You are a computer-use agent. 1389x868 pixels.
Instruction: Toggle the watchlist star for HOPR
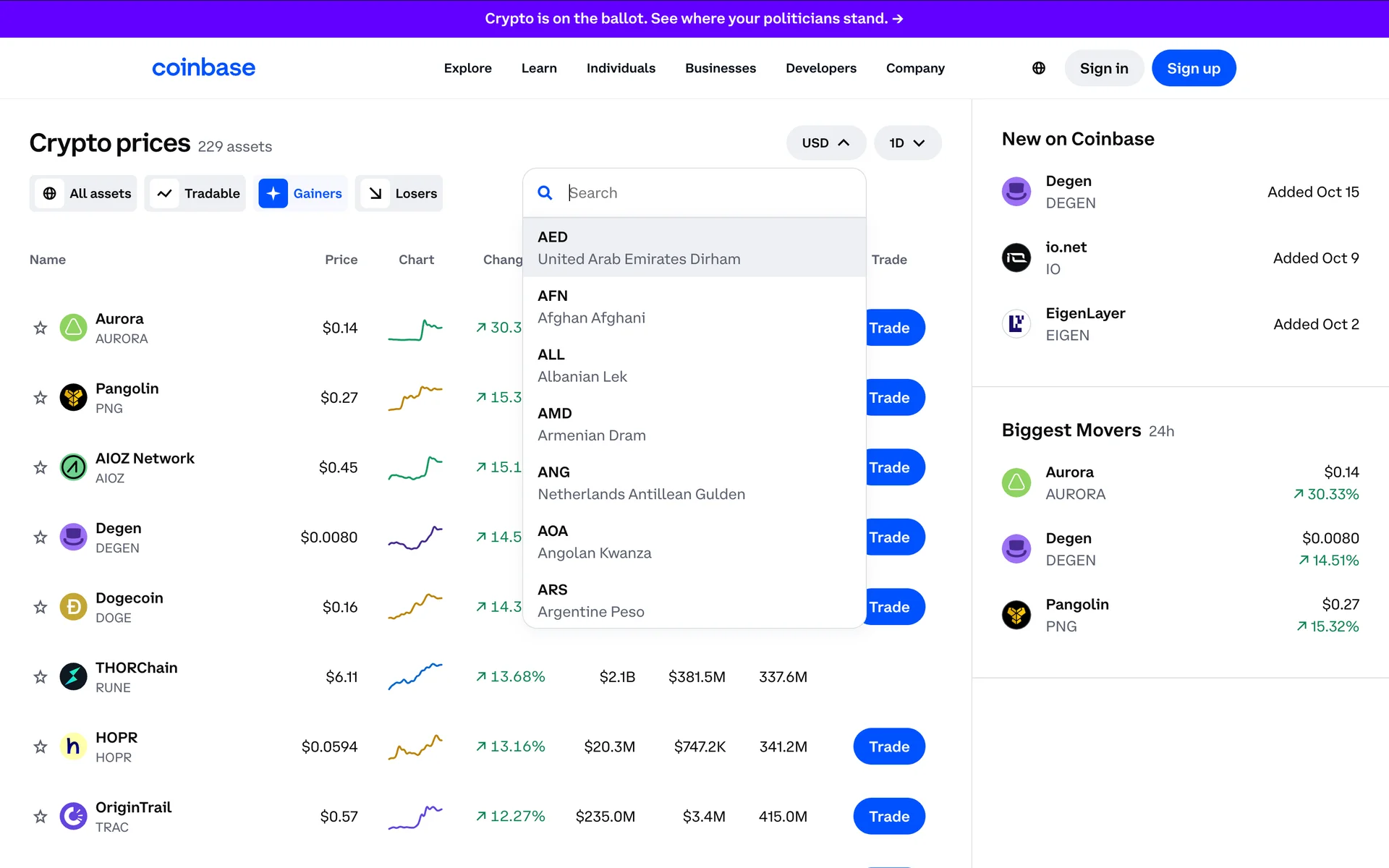(41, 746)
